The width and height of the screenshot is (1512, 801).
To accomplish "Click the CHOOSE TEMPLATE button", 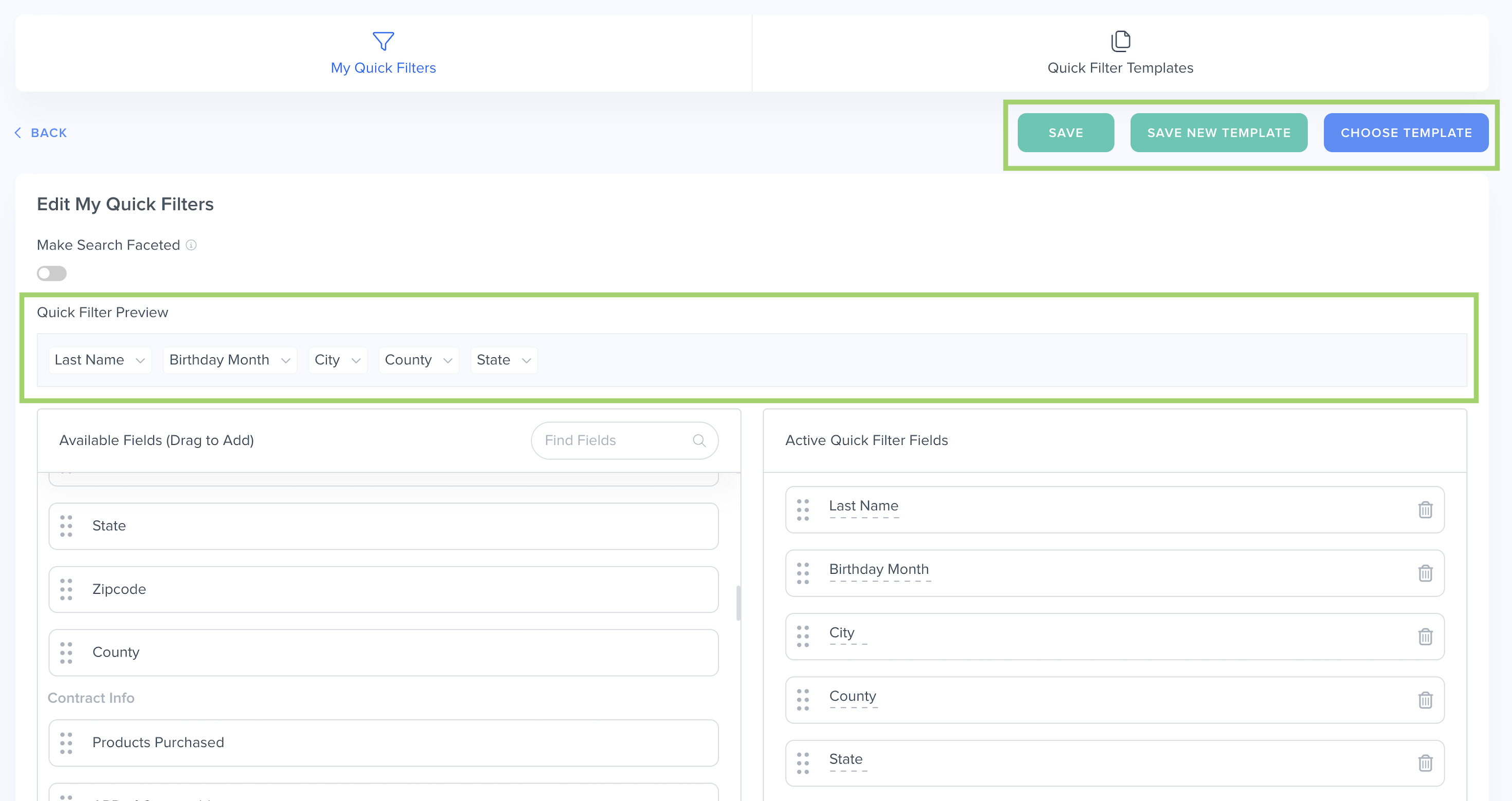I will point(1406,133).
